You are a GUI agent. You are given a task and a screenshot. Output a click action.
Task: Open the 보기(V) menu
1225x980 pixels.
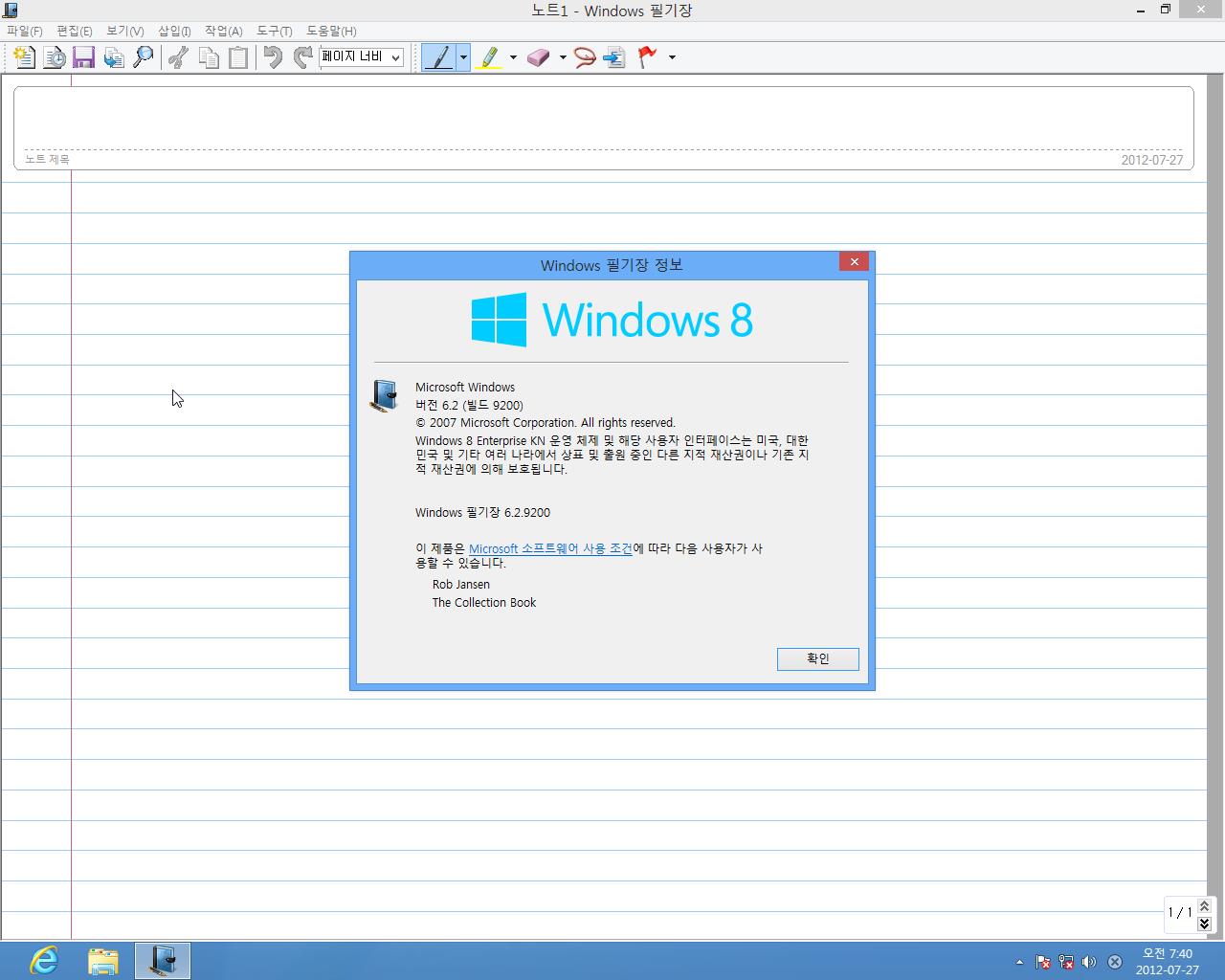(x=125, y=31)
